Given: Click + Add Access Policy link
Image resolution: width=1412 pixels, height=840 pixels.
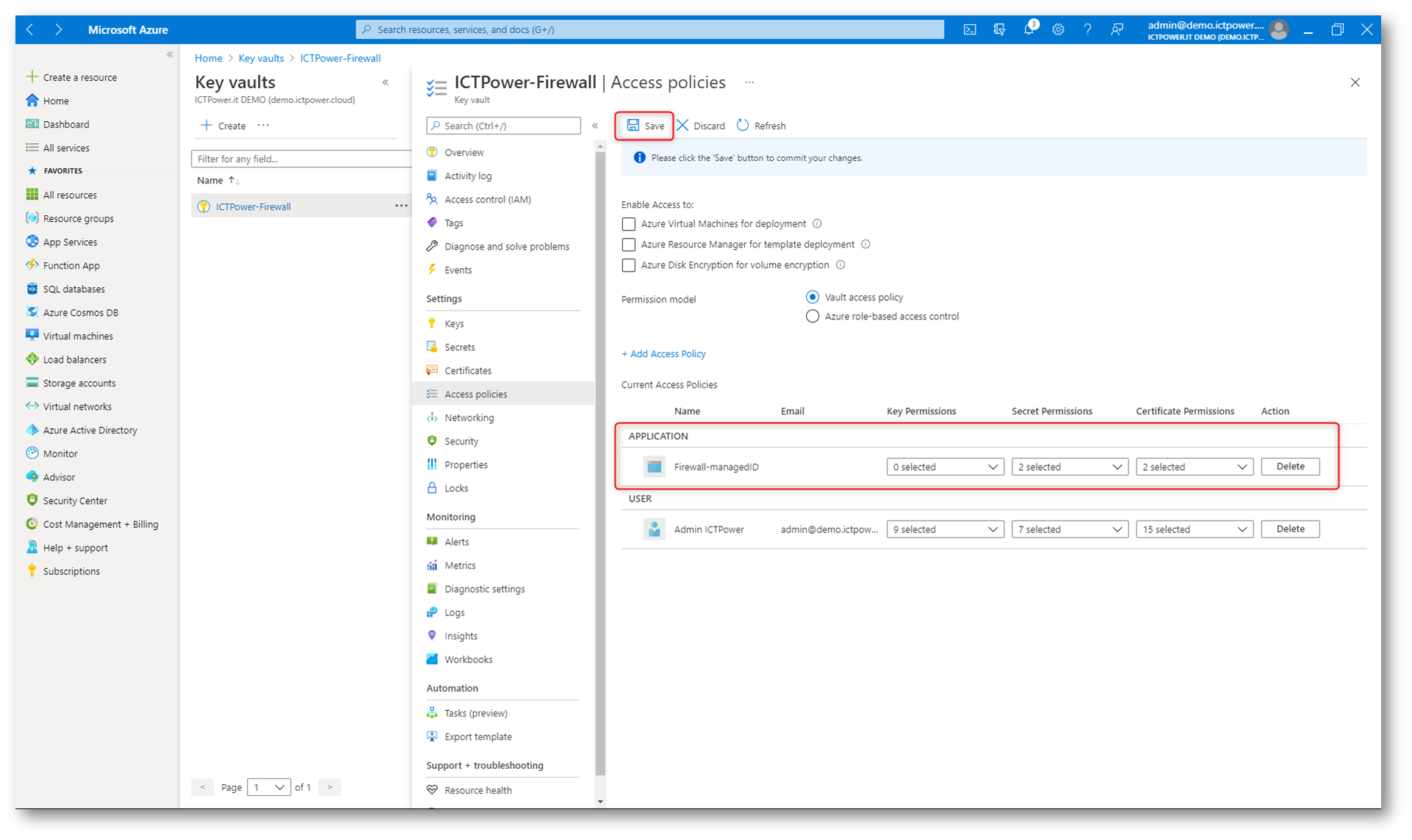Looking at the screenshot, I should coord(663,354).
